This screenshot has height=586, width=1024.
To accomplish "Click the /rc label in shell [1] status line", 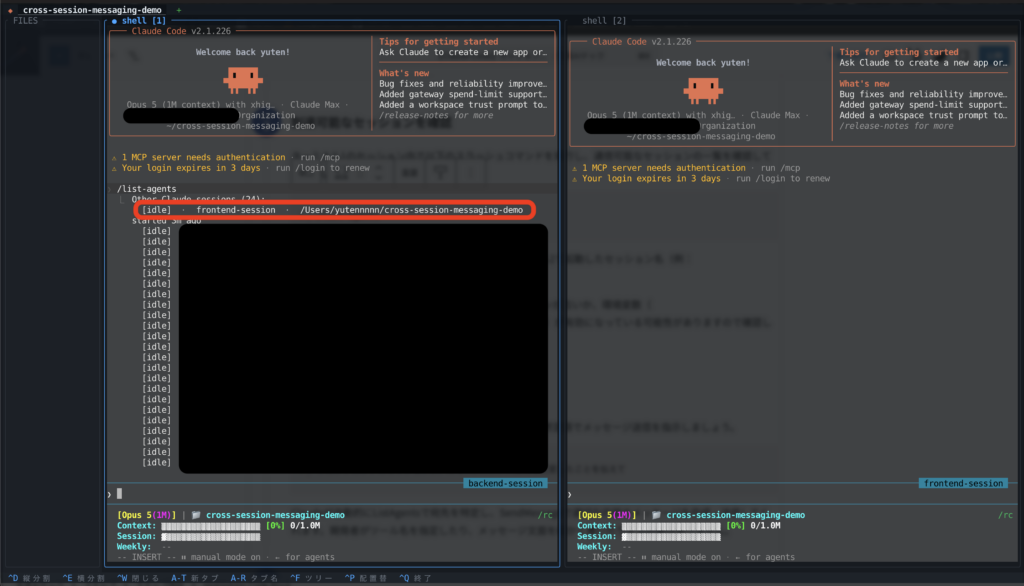I will [x=545, y=515].
